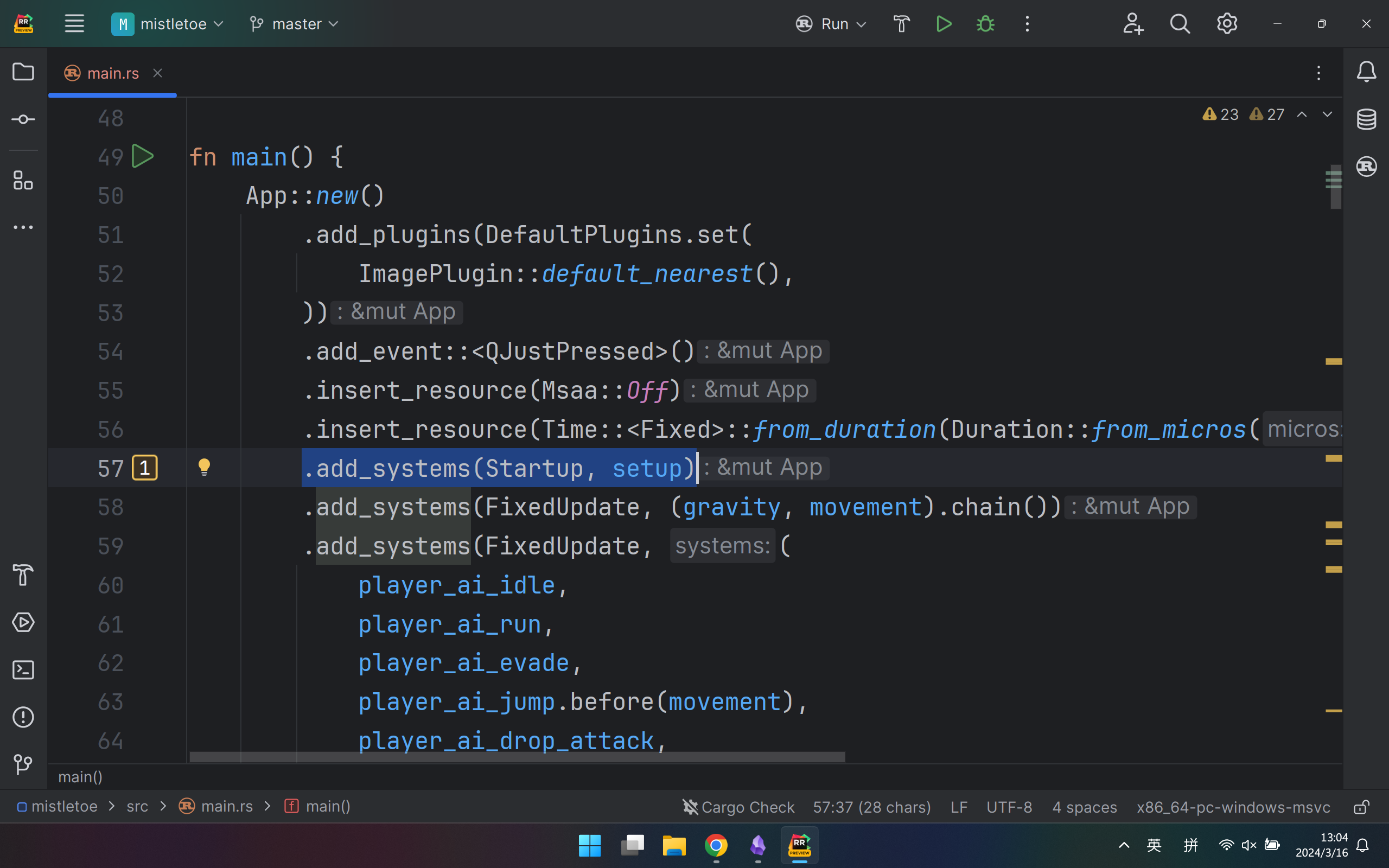Click the src breadcrumb in the navigation bar
Viewport: 1389px width, 868px height.
pos(137,806)
